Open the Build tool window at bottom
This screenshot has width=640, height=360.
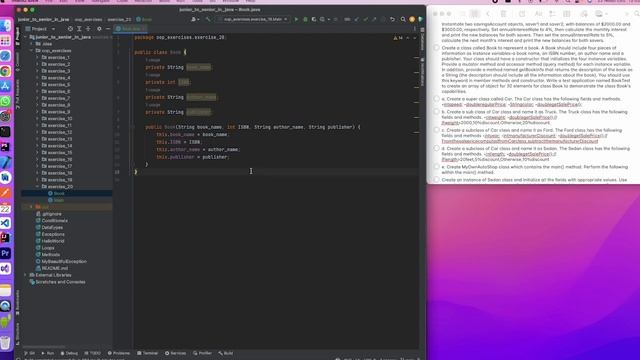click(x=226, y=353)
